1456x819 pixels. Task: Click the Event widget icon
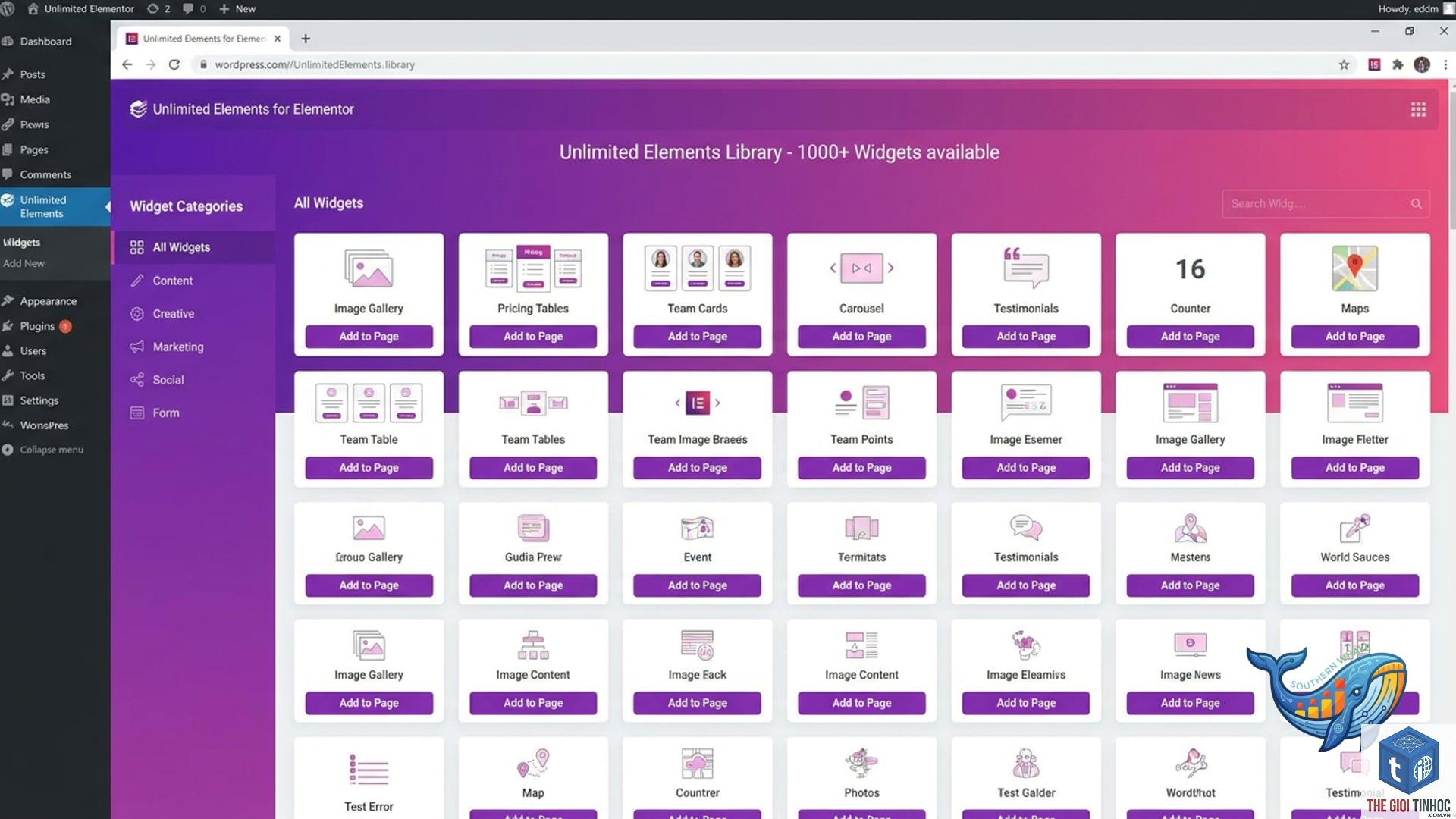coord(698,528)
